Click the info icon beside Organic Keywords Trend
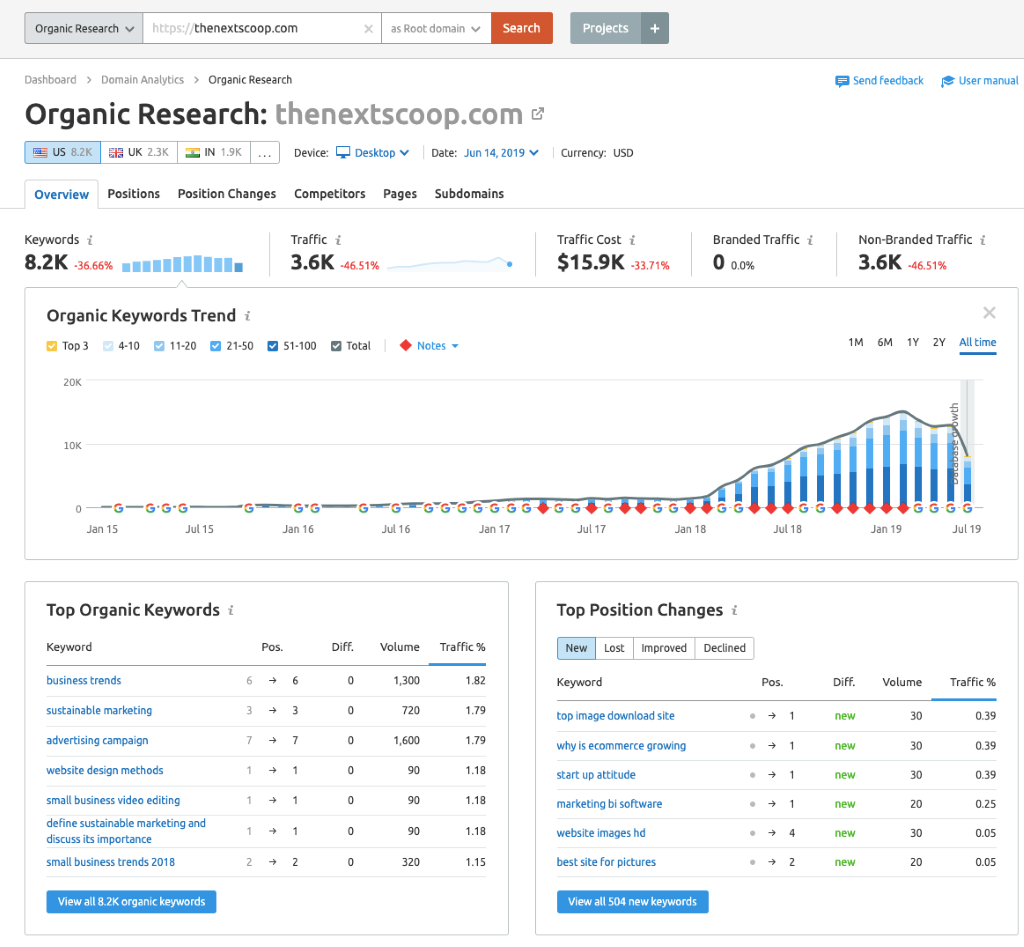 point(248,316)
